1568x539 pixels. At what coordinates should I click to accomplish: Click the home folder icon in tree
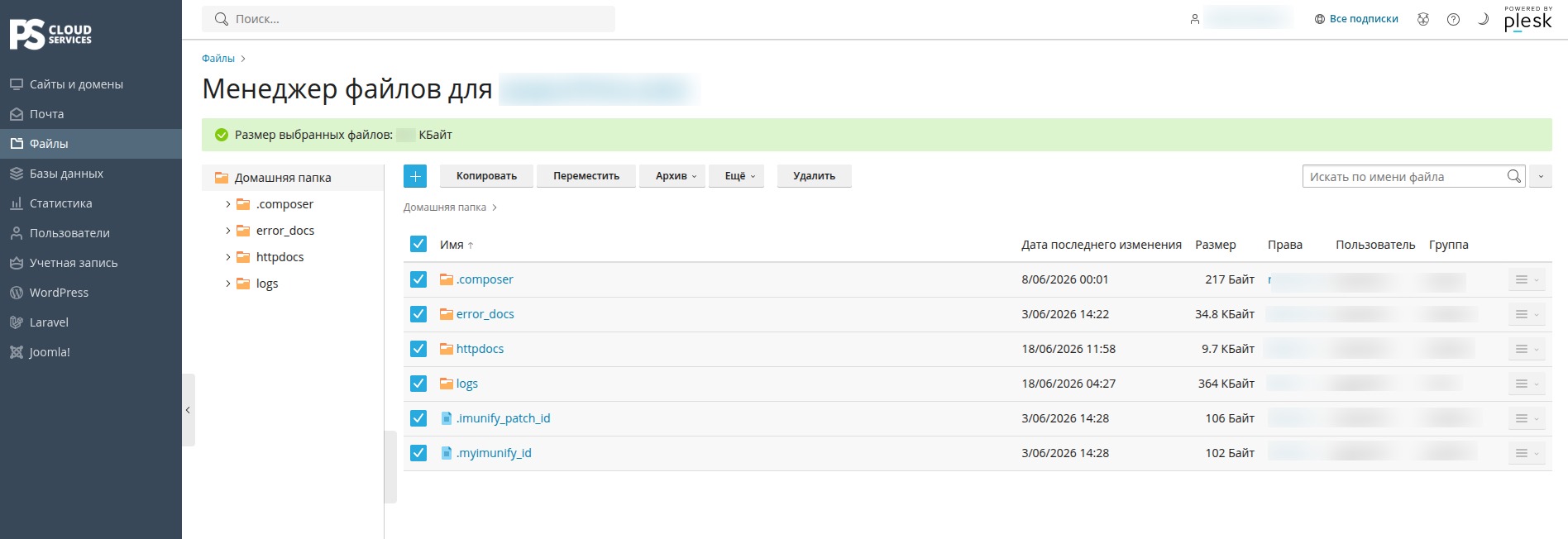[x=222, y=178]
